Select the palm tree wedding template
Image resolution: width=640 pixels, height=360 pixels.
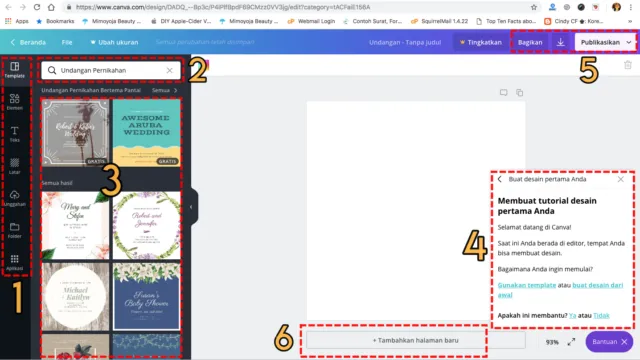pos(76,133)
